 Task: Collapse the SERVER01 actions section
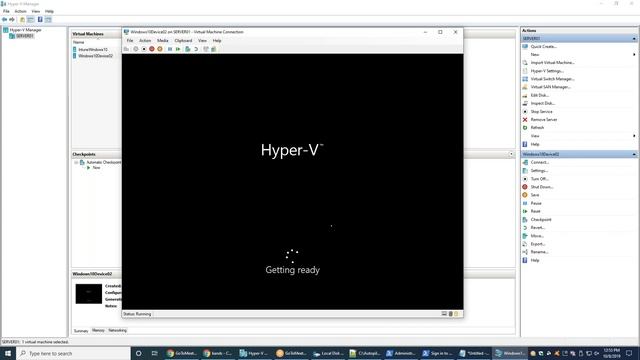point(634,38)
